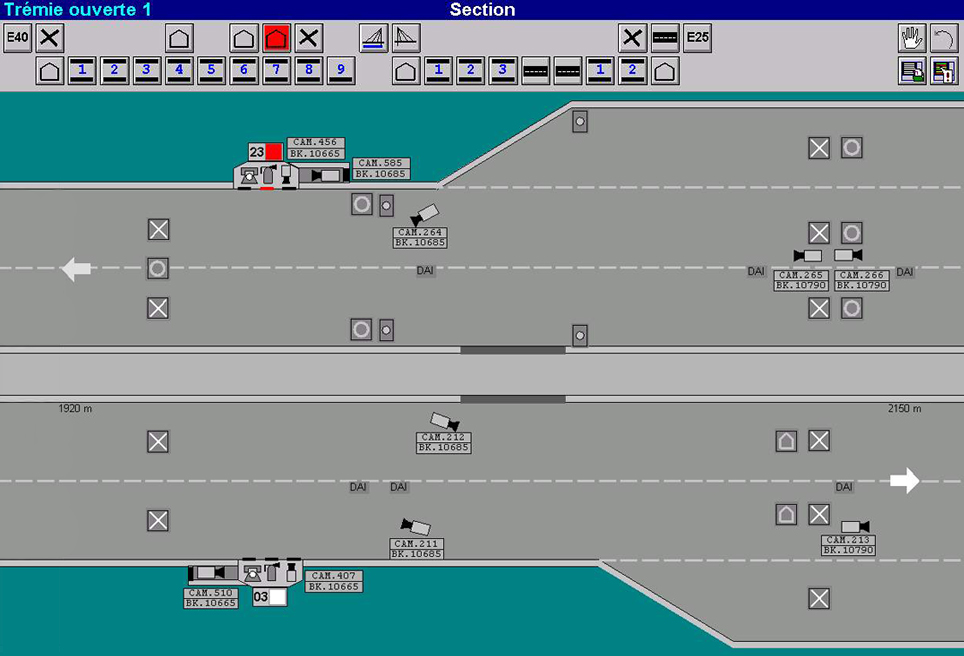Open camera CAM.211 icon

(x=415, y=526)
